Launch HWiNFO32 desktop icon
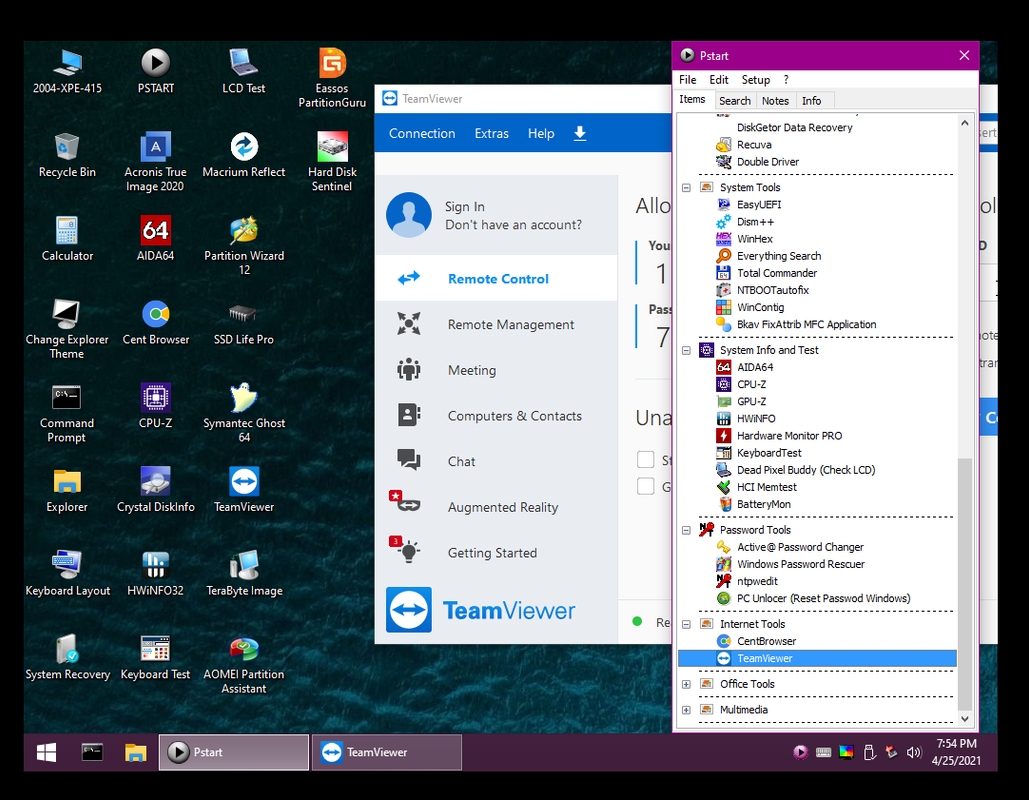Viewport: 1029px width, 800px height. 156,574
